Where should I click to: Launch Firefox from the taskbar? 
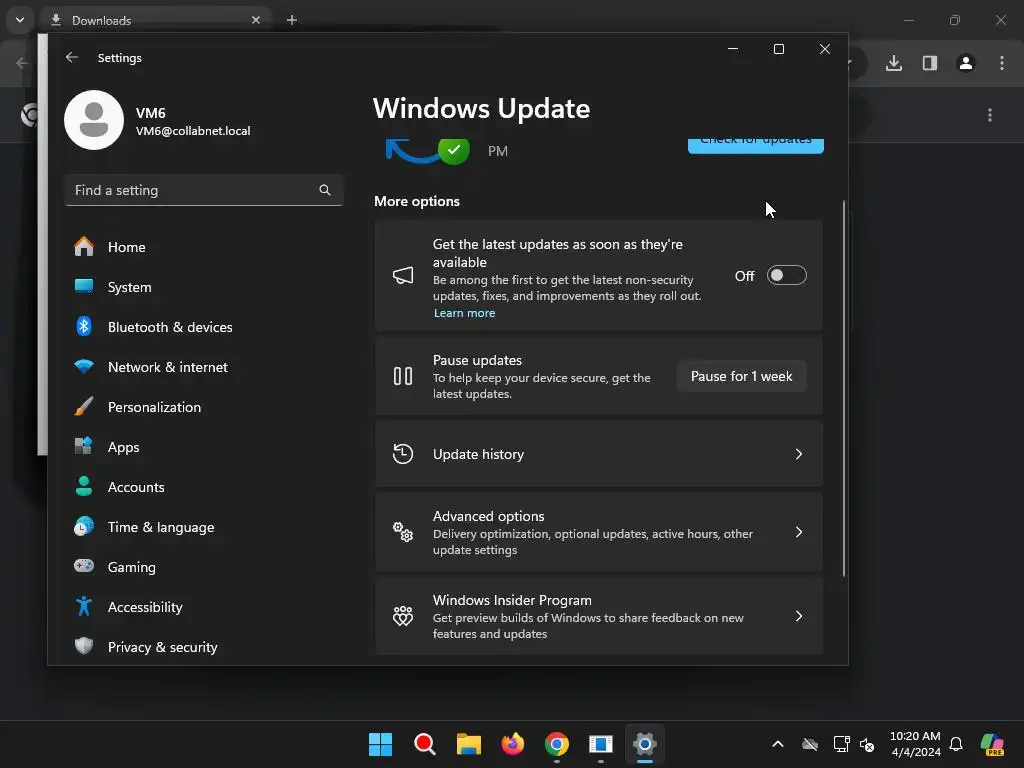pyautogui.click(x=513, y=744)
